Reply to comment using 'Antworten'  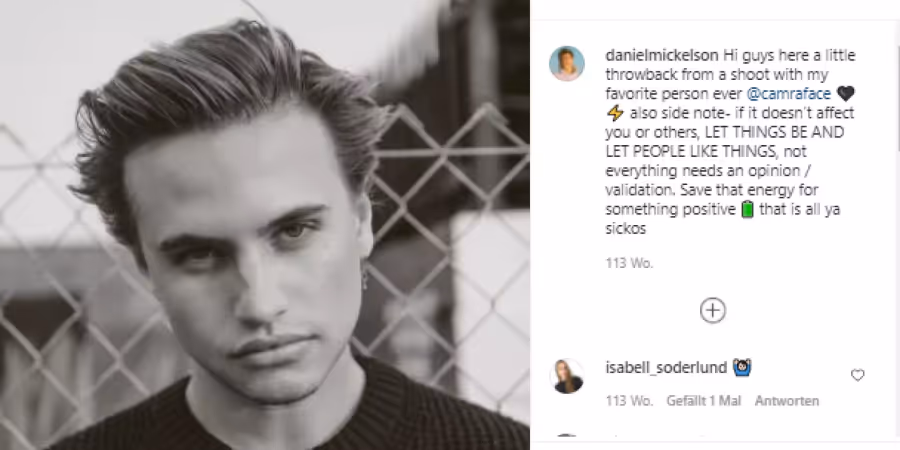pos(786,401)
